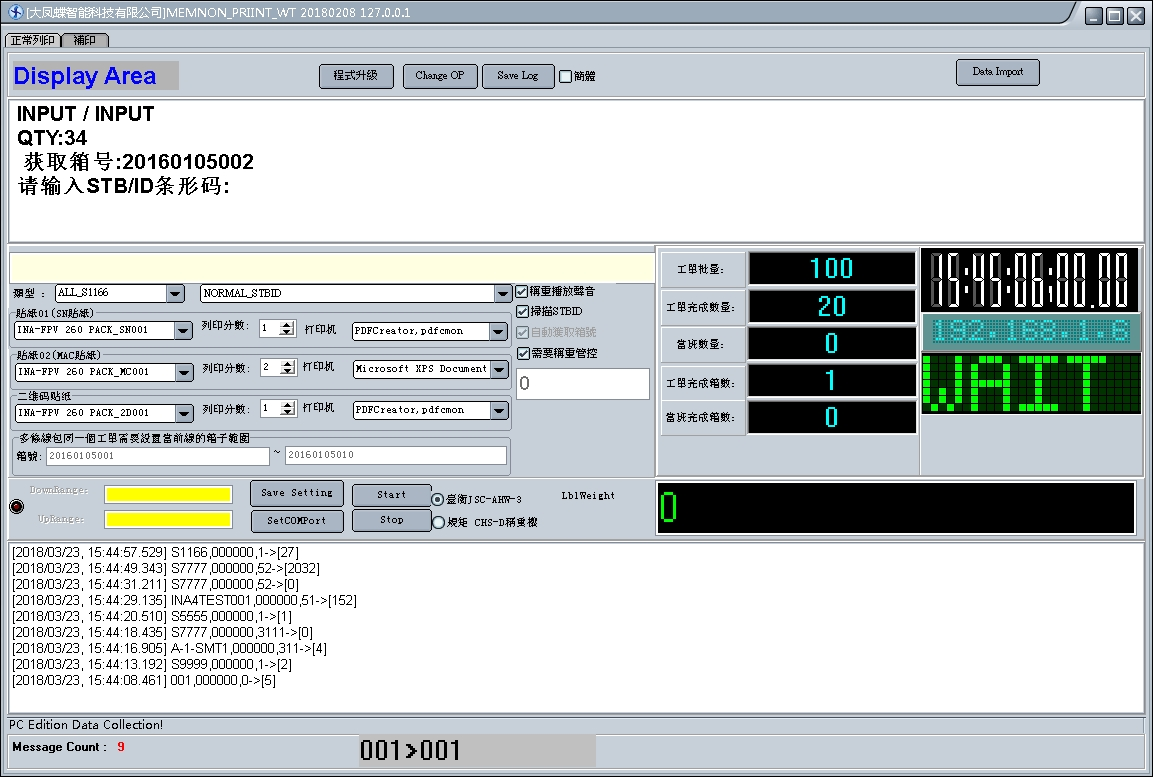Open the ALL_S1166 type dropdown

tap(175, 293)
